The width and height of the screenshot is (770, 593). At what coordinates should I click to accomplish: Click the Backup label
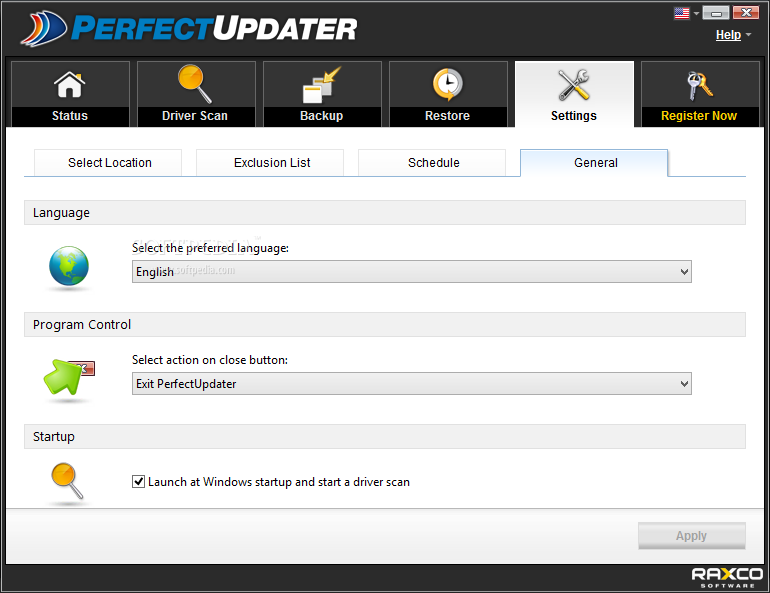(x=322, y=116)
